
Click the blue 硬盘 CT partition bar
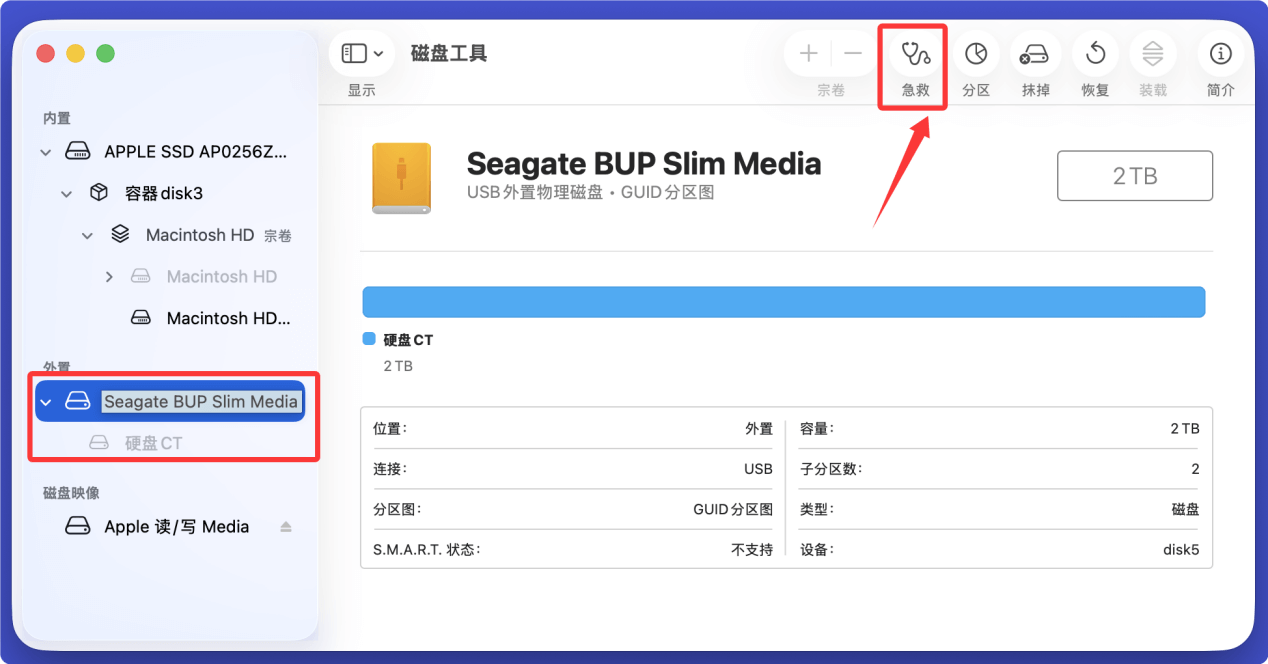point(783,301)
